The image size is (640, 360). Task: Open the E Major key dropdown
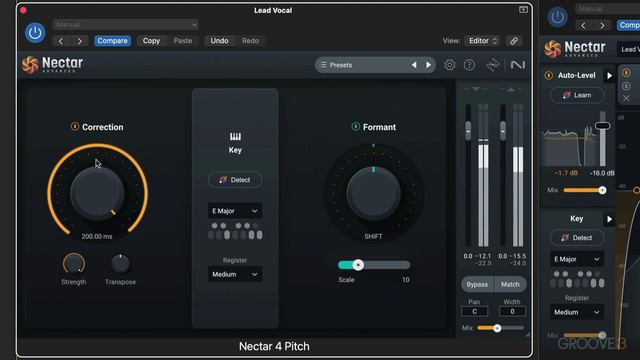pyautogui.click(x=235, y=211)
